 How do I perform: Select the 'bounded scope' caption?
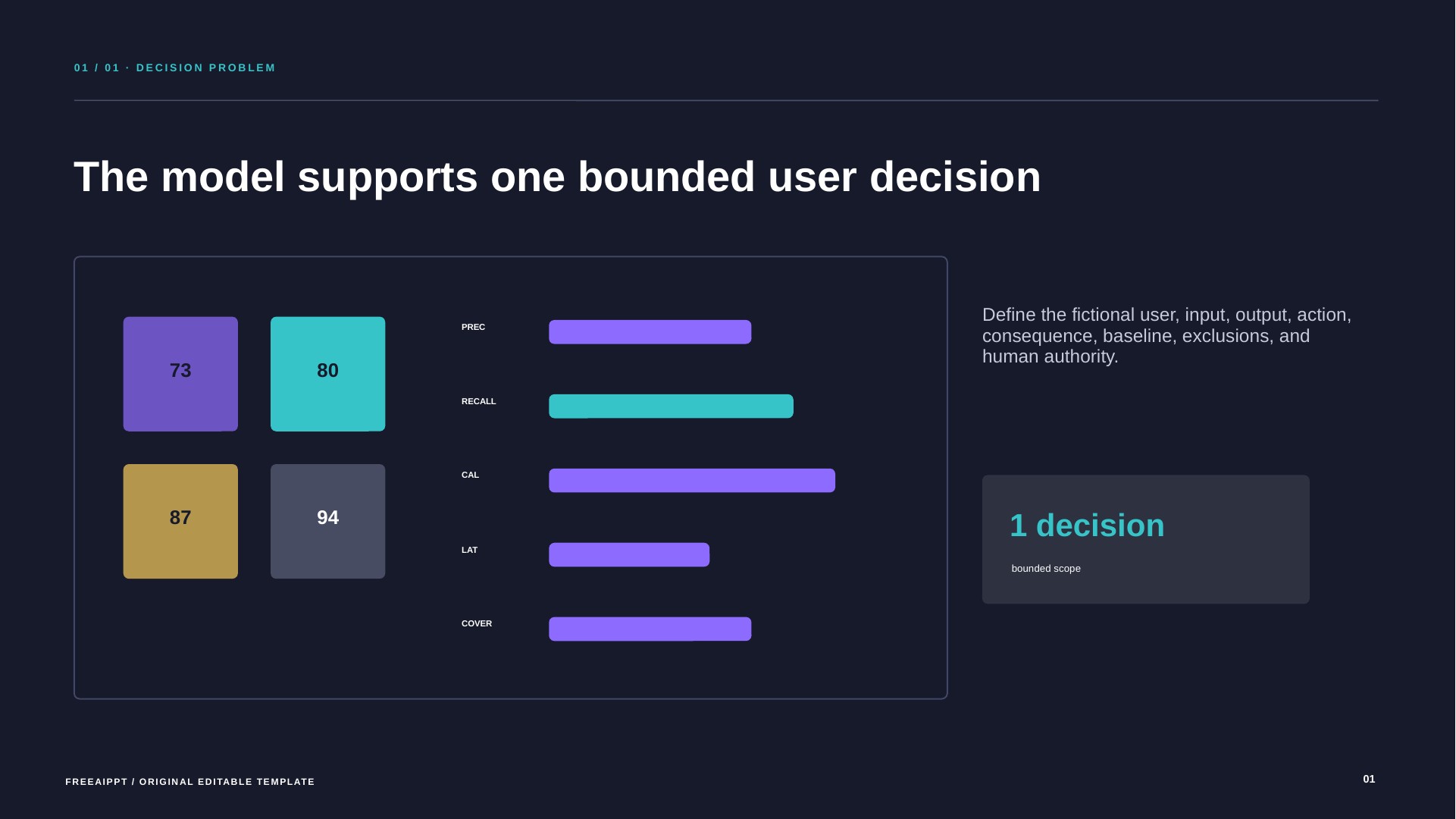pyautogui.click(x=1046, y=569)
